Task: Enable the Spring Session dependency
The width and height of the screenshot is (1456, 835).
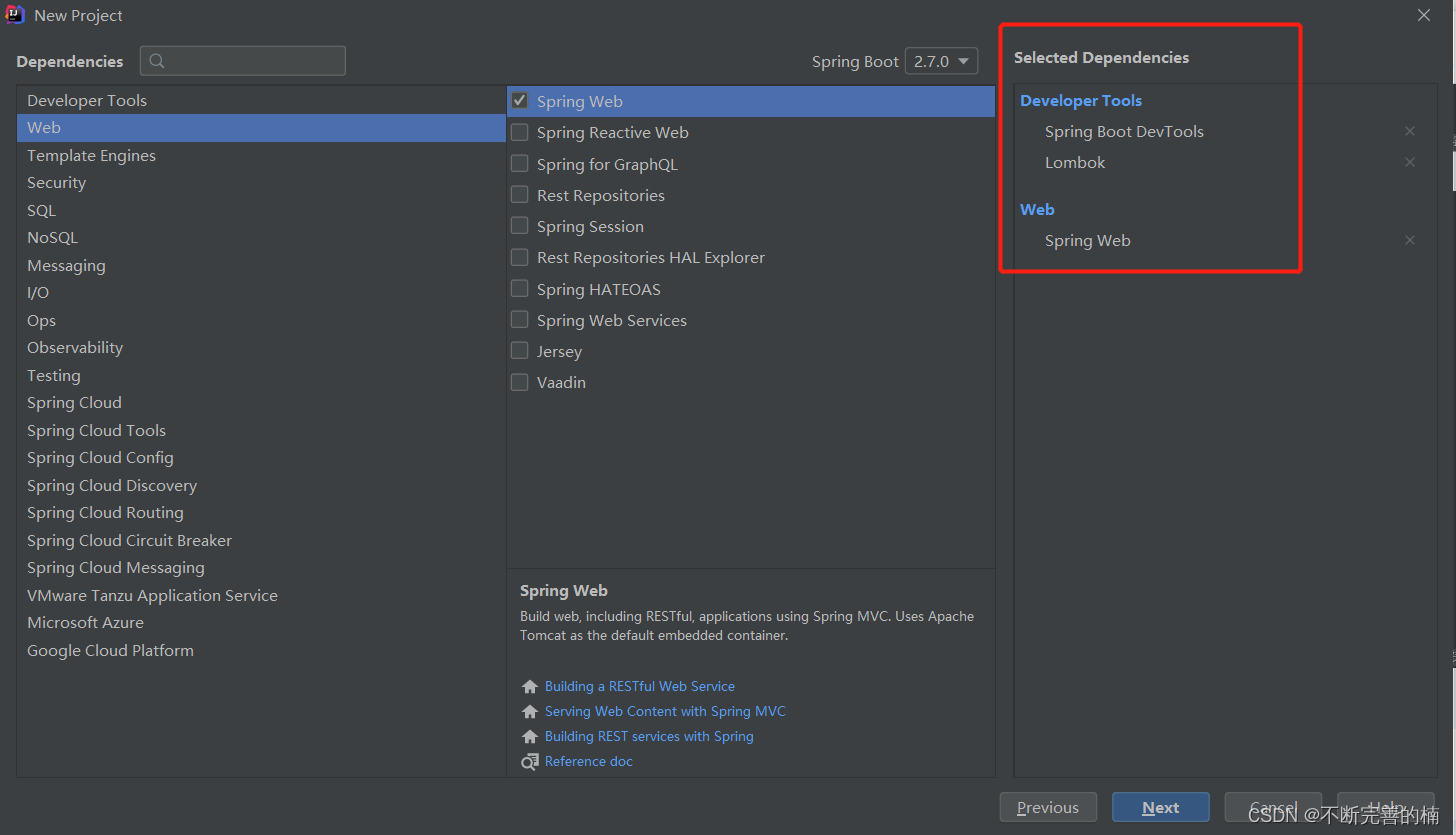Action: click(520, 225)
